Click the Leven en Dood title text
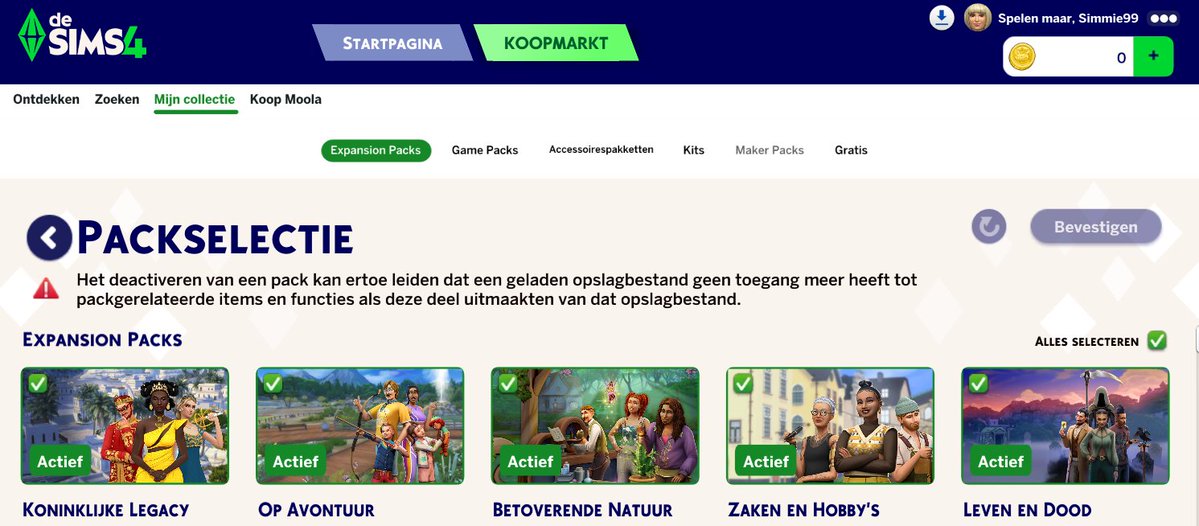 point(1027,510)
